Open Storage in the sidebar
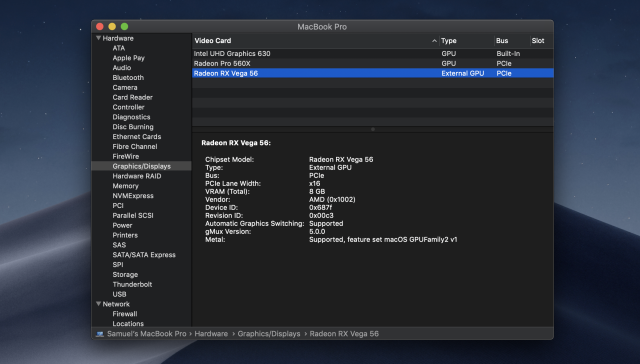The image size is (640, 364). 125,275
